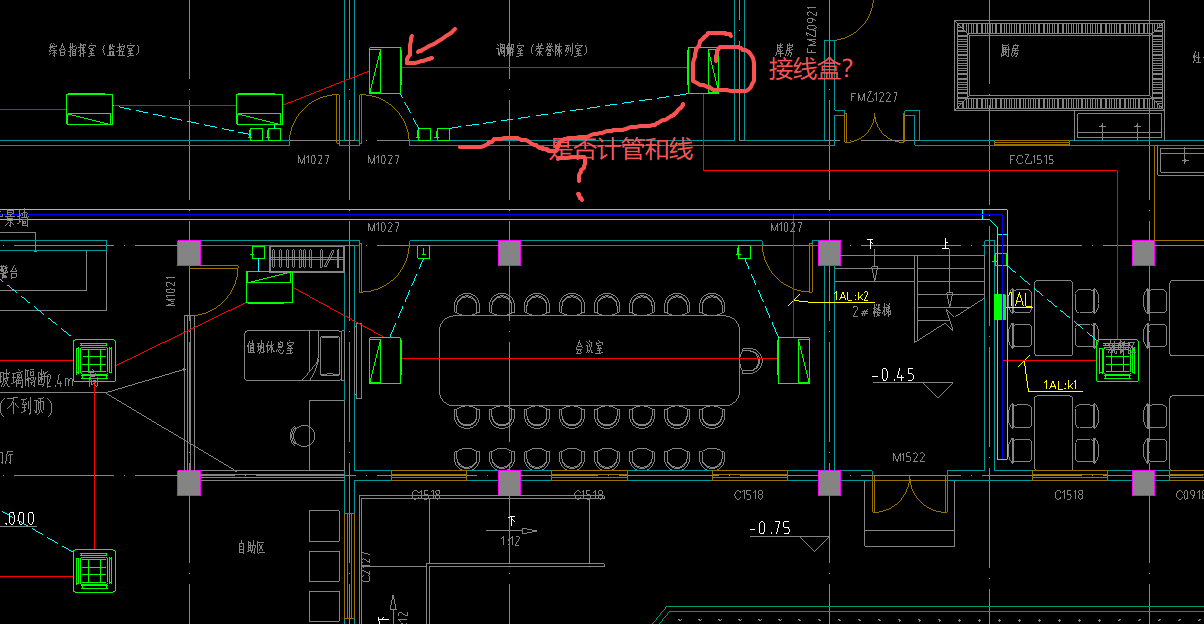Screen dimensions: 1204x624
Task: Select the radiator symbol beside 值班休息室 fan coil
Action: point(306,258)
